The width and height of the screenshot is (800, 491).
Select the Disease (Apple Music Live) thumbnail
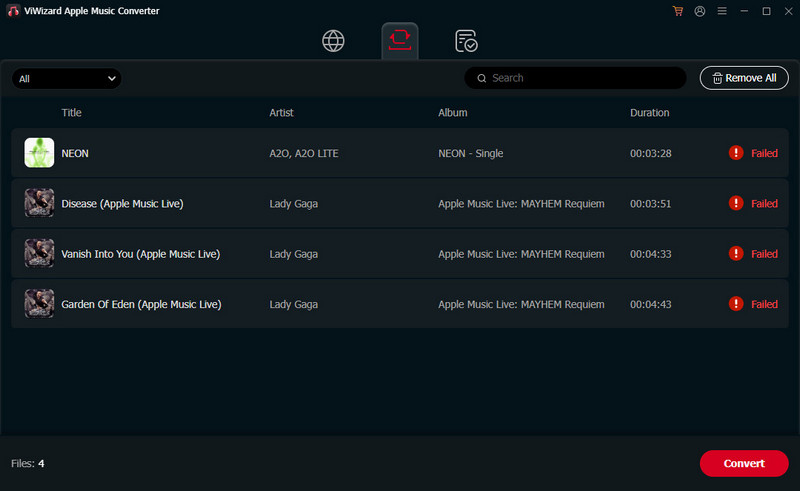coord(39,203)
